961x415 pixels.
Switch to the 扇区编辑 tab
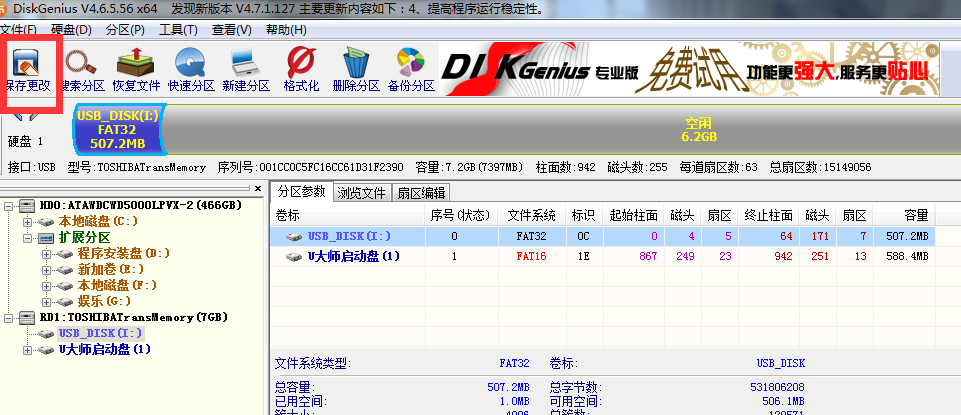[421, 193]
